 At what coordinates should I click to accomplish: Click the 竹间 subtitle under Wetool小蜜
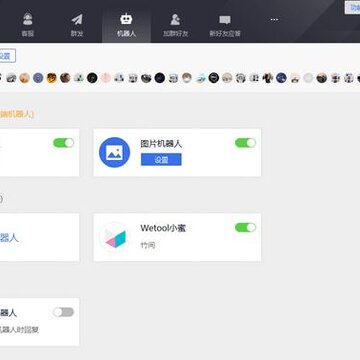(148, 246)
